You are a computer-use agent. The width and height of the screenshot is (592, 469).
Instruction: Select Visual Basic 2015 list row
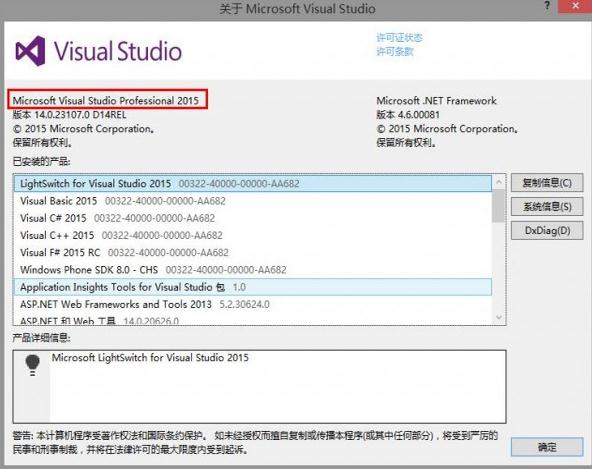click(x=253, y=201)
